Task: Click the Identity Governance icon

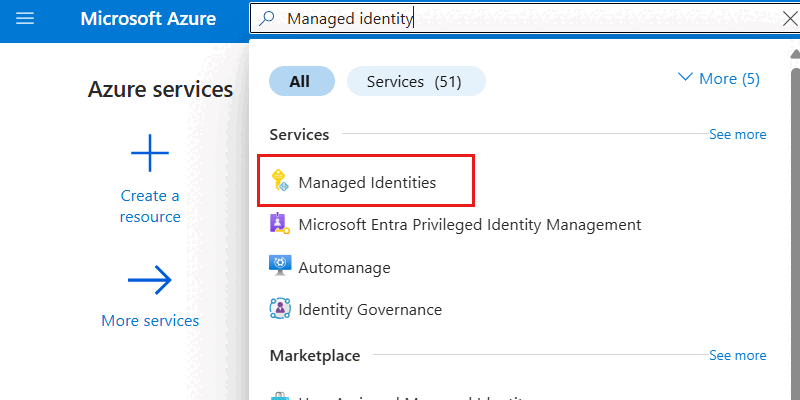Action: (x=280, y=309)
